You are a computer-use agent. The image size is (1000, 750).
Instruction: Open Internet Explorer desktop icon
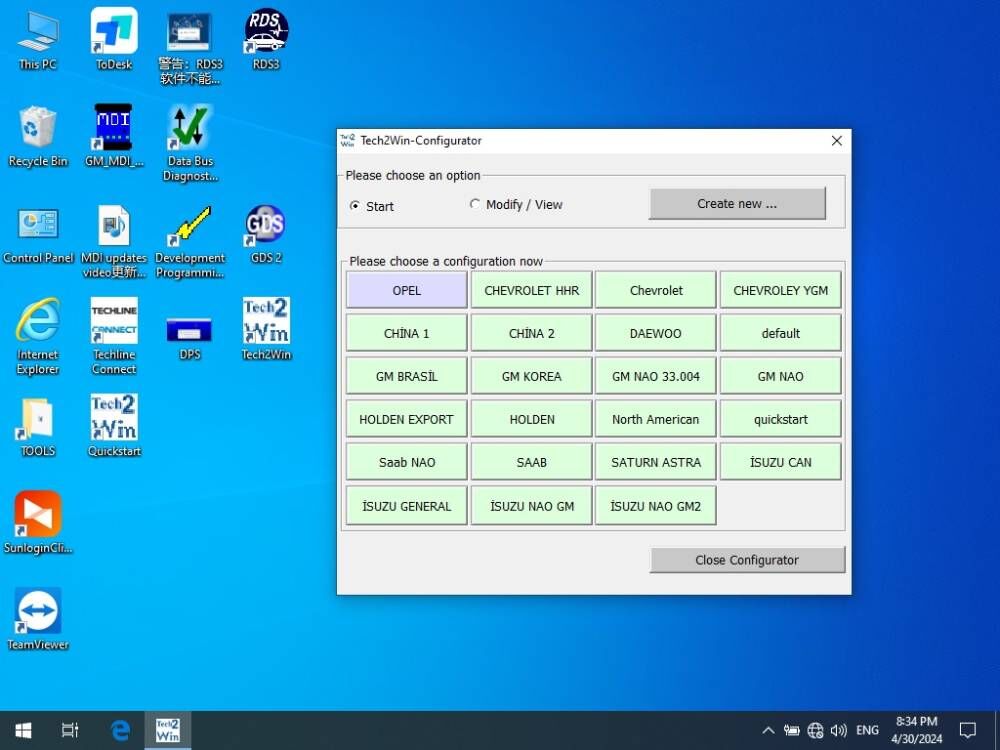(x=38, y=337)
